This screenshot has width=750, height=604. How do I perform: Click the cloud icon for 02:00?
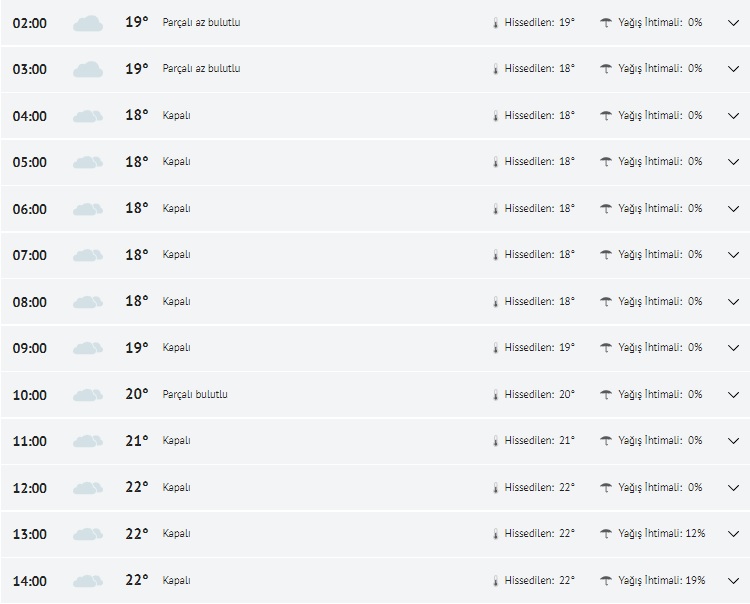click(88, 23)
